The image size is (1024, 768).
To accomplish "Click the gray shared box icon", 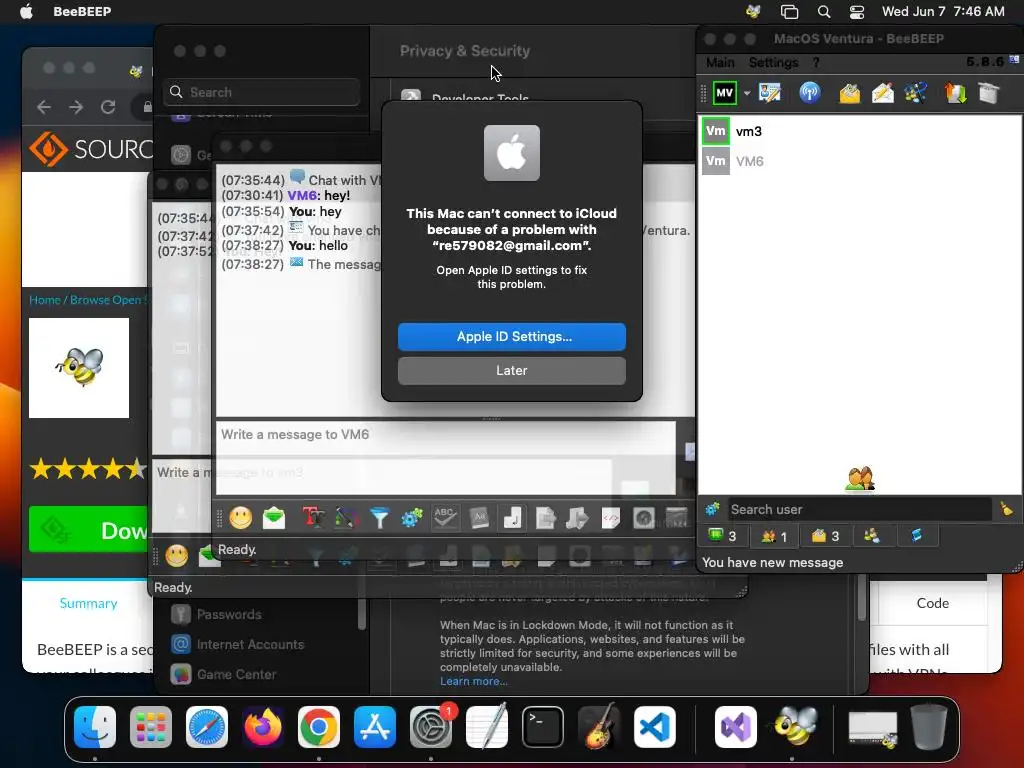I will (989, 93).
